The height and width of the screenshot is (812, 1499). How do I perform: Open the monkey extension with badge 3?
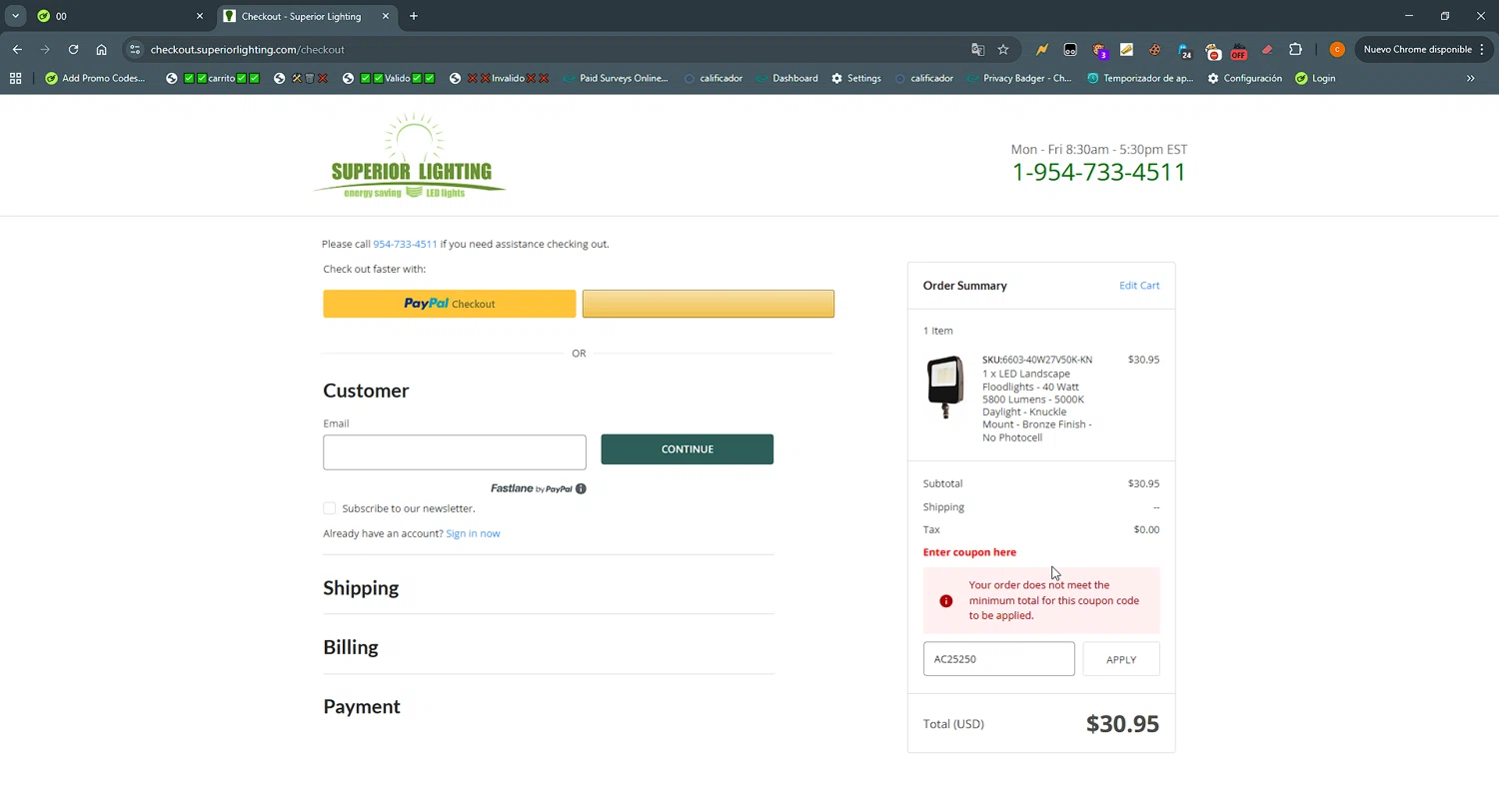(1099, 50)
